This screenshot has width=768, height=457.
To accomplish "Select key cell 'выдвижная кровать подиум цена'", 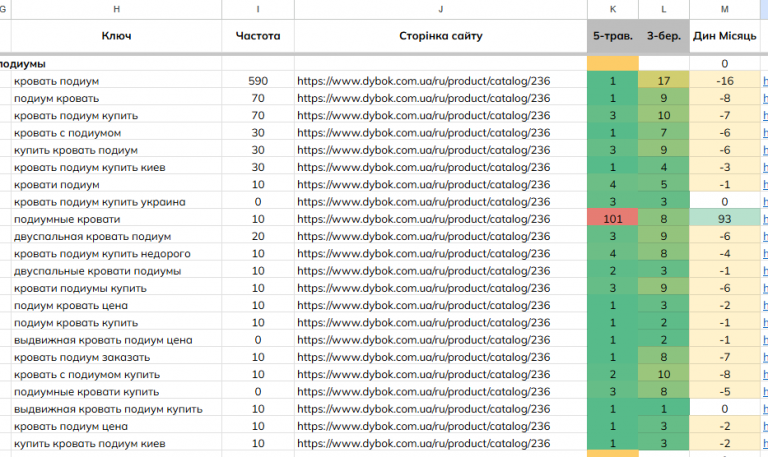I will [116, 340].
